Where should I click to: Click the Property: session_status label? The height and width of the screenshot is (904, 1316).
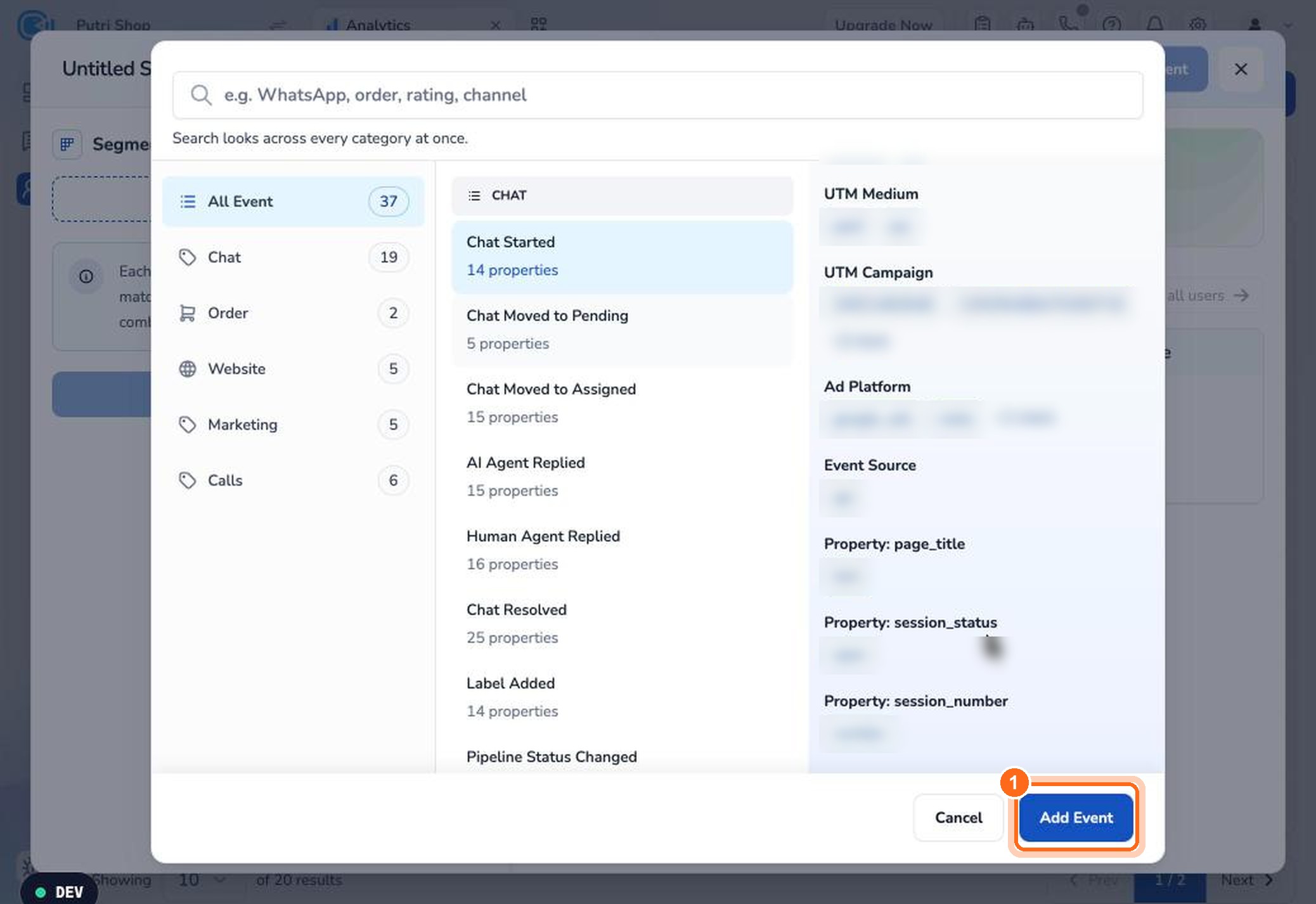(x=910, y=623)
